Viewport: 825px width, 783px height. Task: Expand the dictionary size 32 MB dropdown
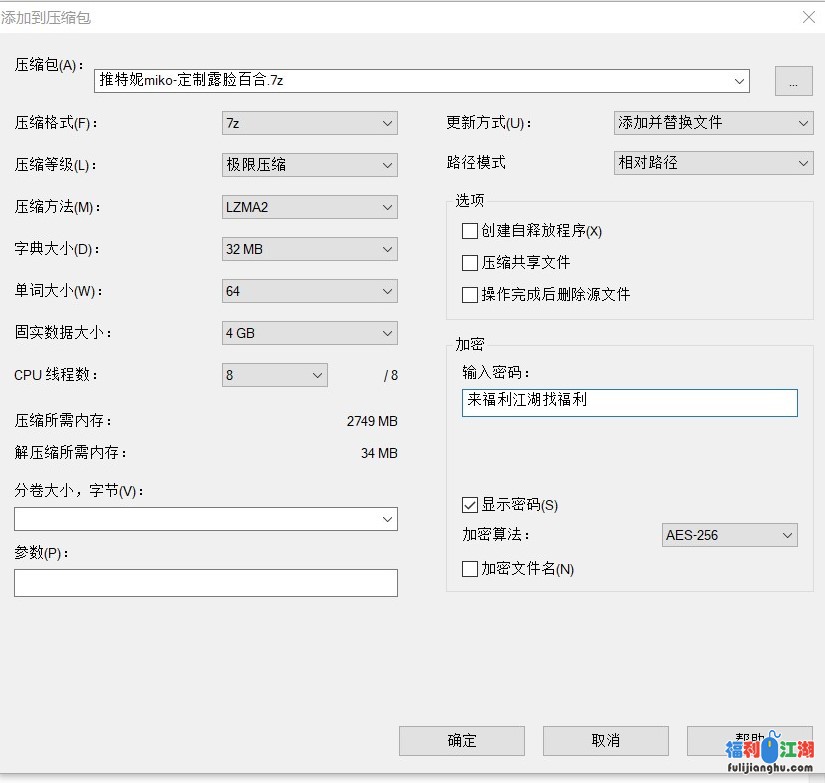tap(309, 249)
